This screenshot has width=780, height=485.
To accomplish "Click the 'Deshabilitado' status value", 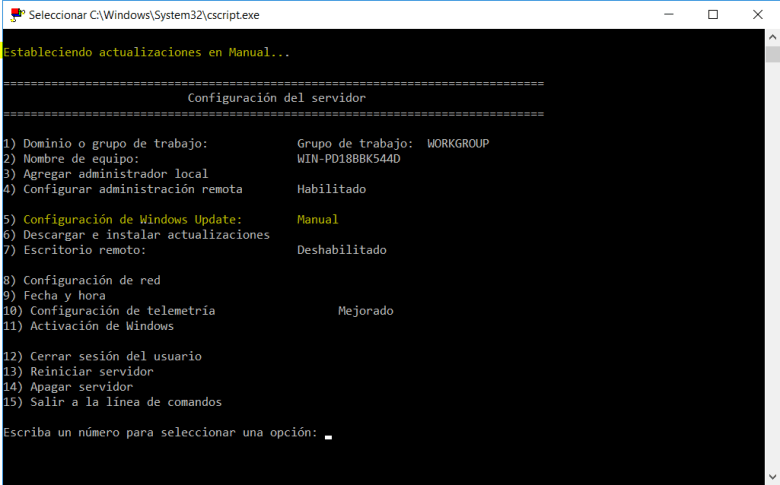I will [342, 250].
